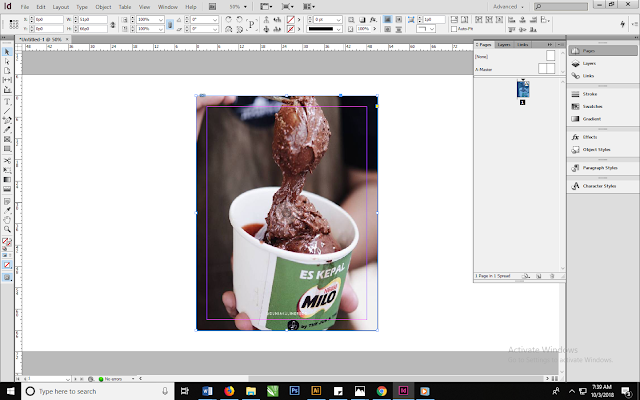Open the Scale X percentage dropdown
Image resolution: width=640 pixels, height=400 pixels.
161,20
